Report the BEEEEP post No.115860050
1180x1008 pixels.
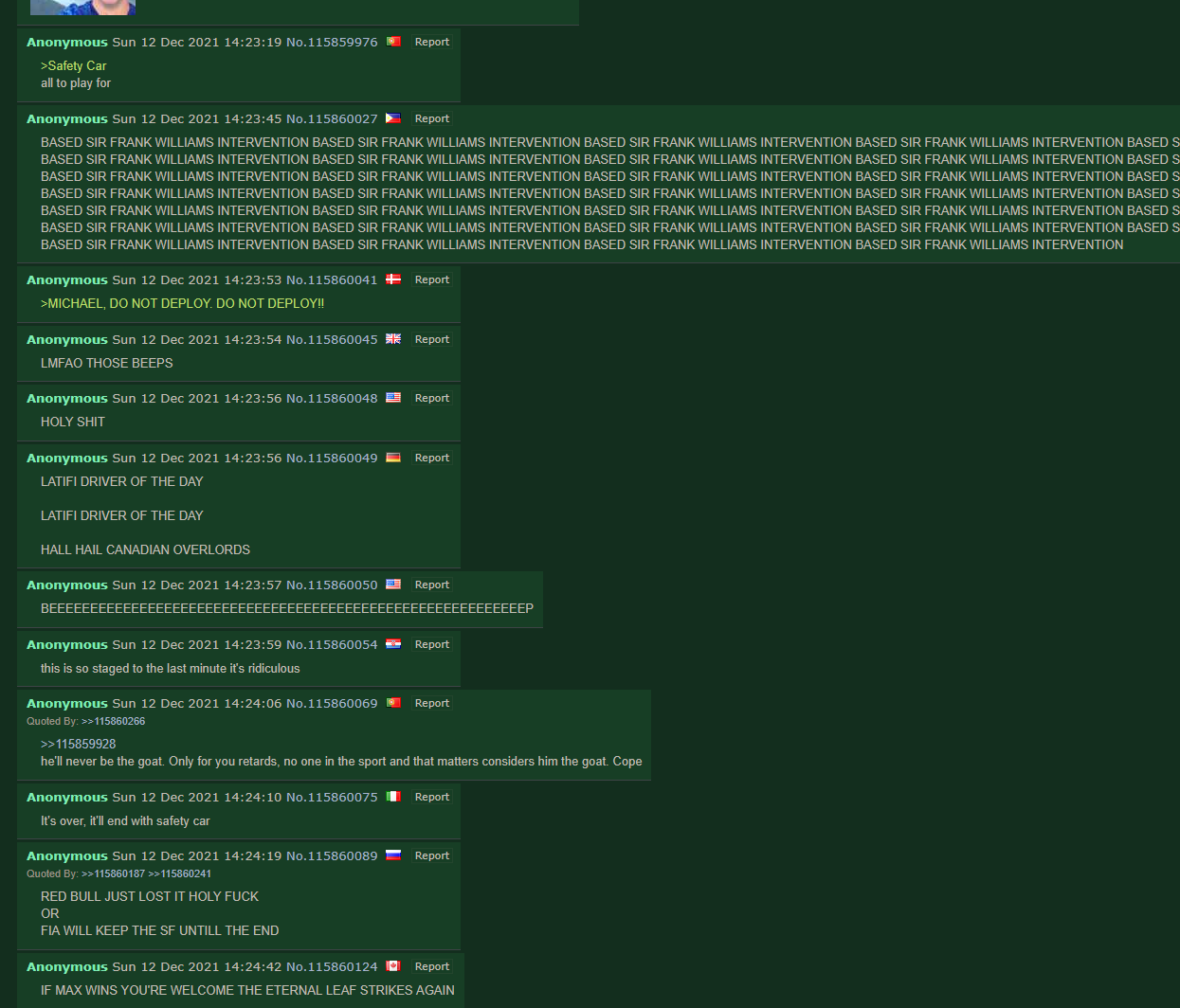pyautogui.click(x=432, y=585)
